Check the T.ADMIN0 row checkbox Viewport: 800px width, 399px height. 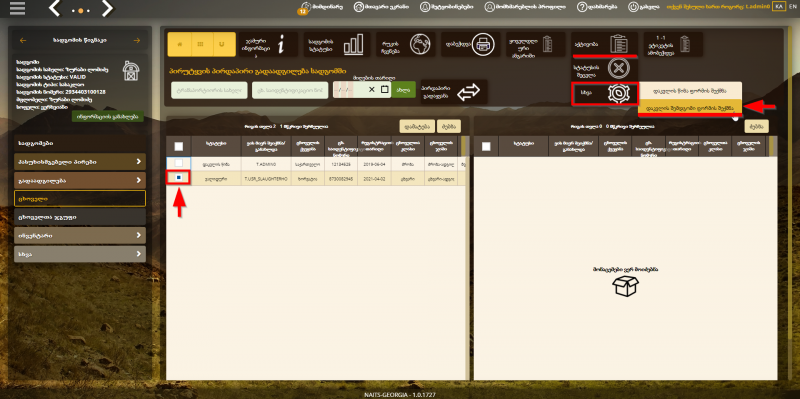179,163
